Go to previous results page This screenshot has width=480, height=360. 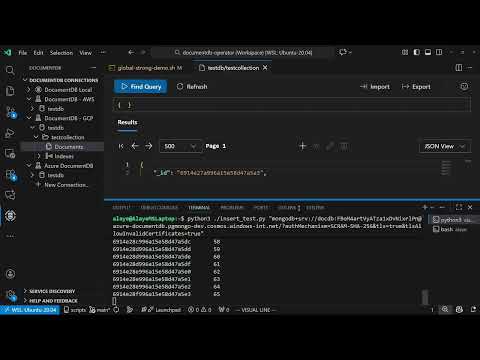click(x=135, y=146)
